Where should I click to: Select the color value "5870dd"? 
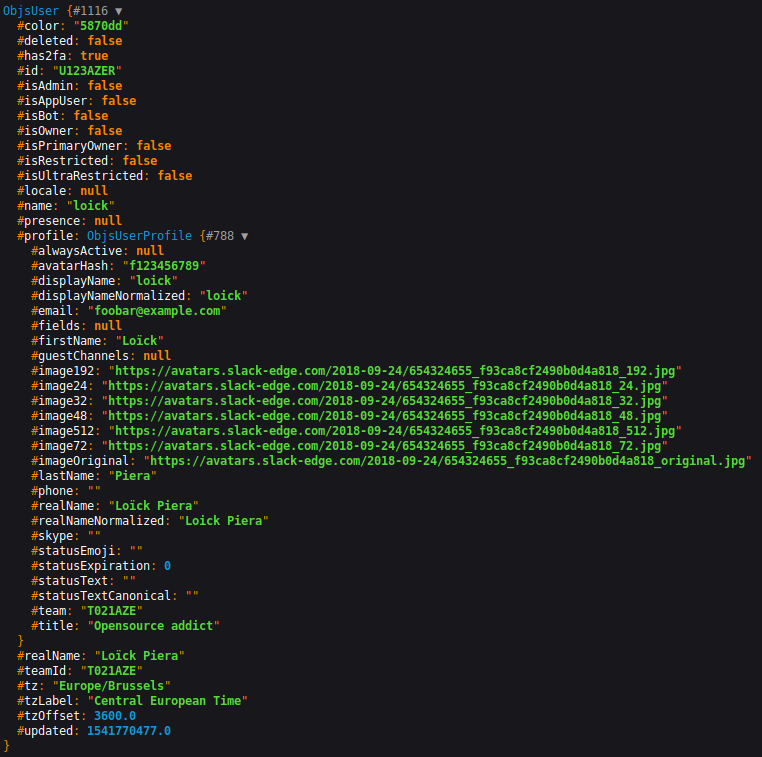[101, 26]
